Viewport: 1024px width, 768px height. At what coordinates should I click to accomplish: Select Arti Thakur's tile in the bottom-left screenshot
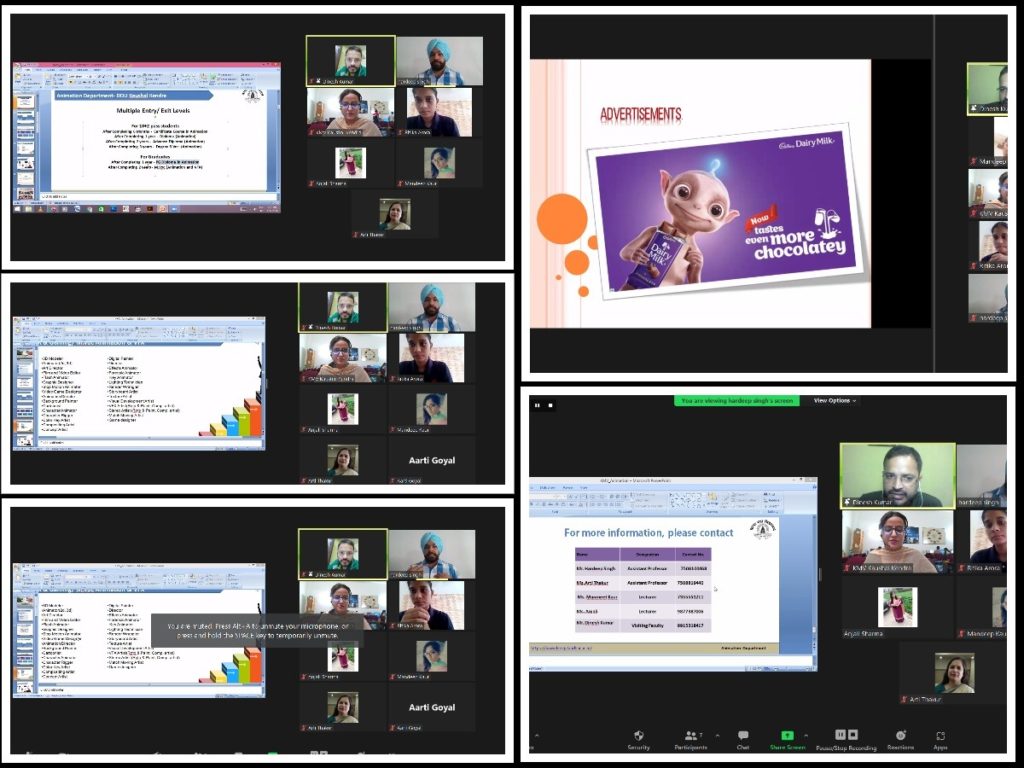343,707
